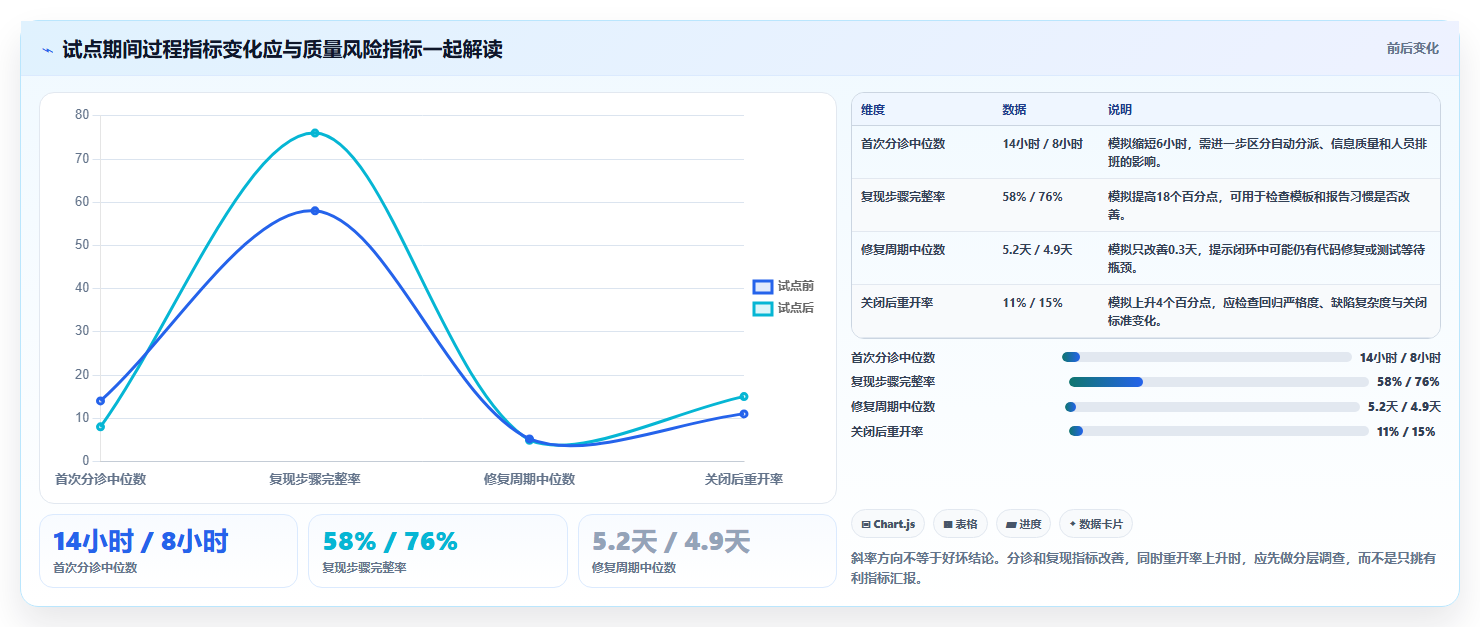Open the 58% / 76% summary card
This screenshot has height=627, width=1480.
(x=438, y=551)
